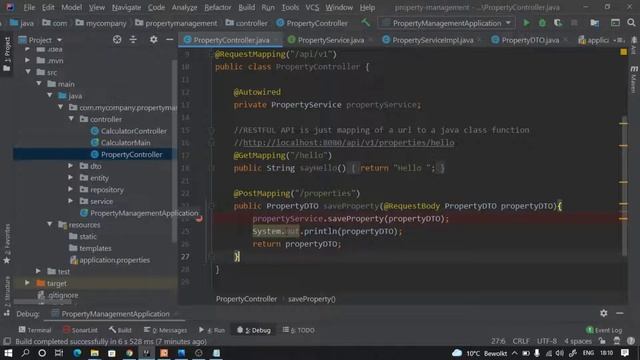Expand the repository package
This screenshot has width=640, height=360.
(x=71, y=189)
